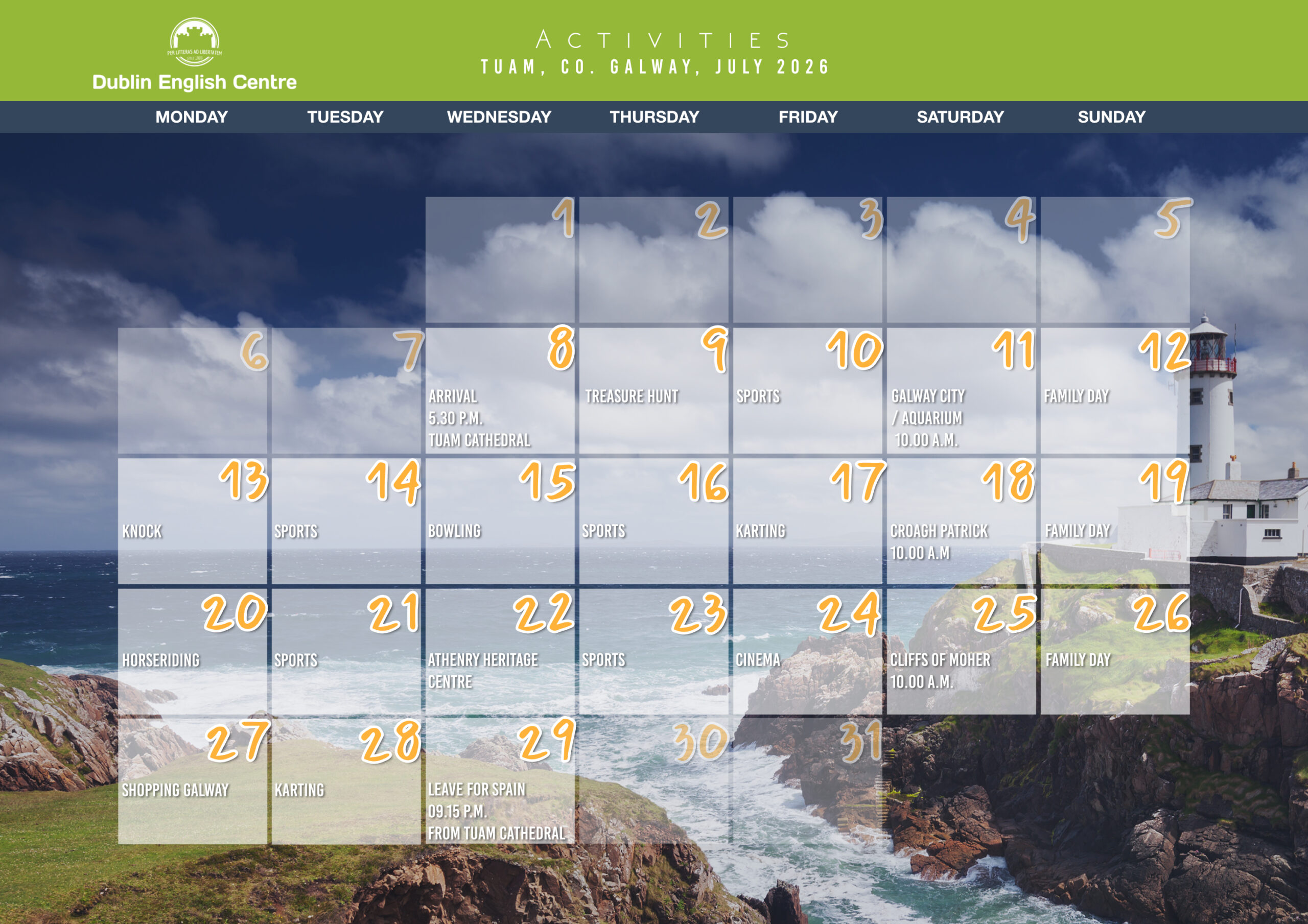1308x924 pixels.
Task: Click the Horseriding activity on day 20
Action: 160,660
